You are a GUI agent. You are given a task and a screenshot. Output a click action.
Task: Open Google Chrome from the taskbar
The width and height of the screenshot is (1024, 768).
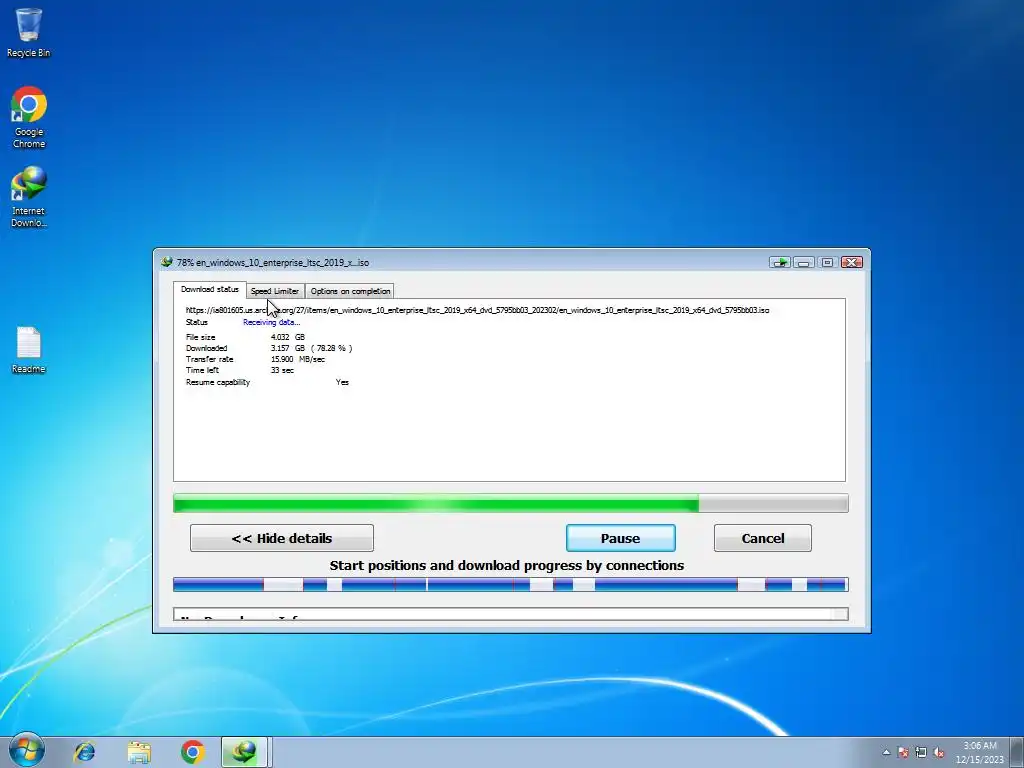193,752
